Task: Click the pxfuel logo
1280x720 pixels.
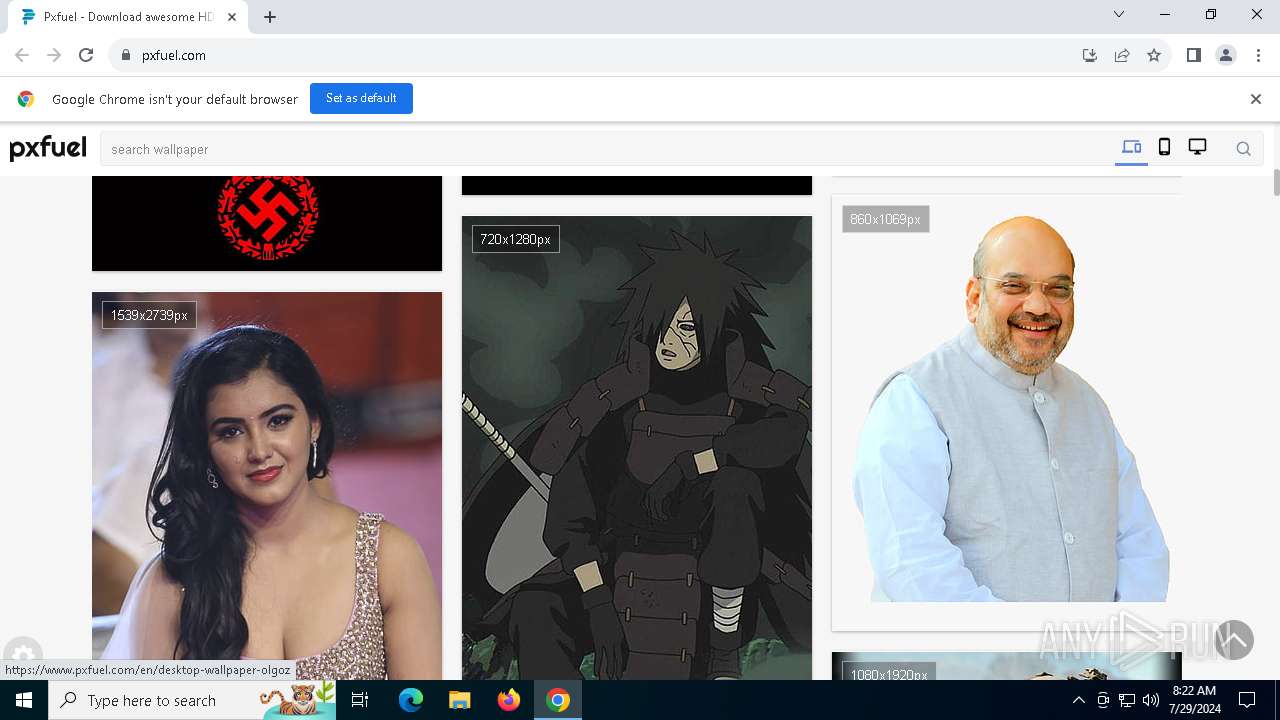Action: click(48, 148)
